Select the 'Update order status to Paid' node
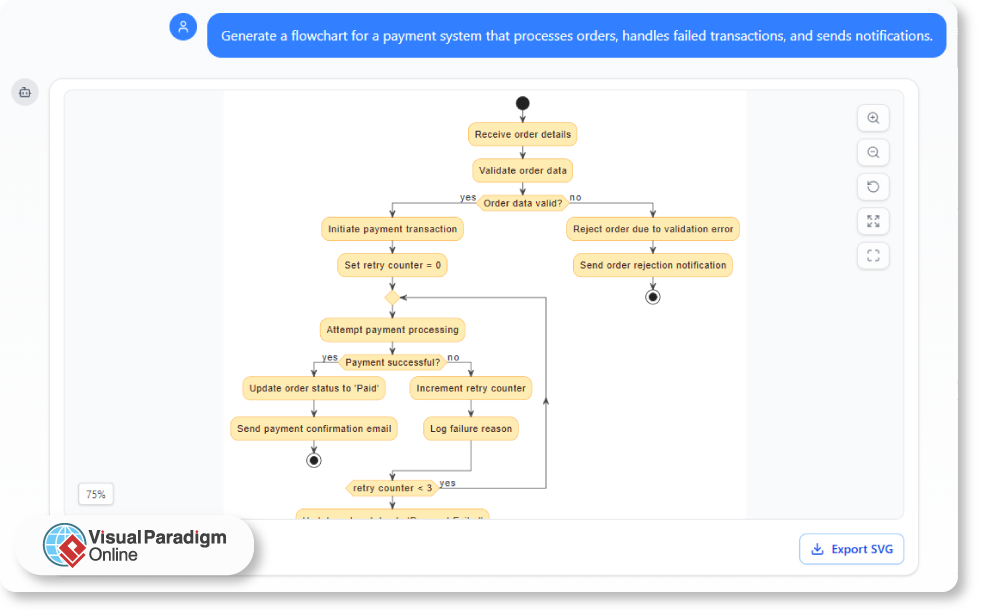This screenshot has width=981, height=610. pyautogui.click(x=313, y=388)
